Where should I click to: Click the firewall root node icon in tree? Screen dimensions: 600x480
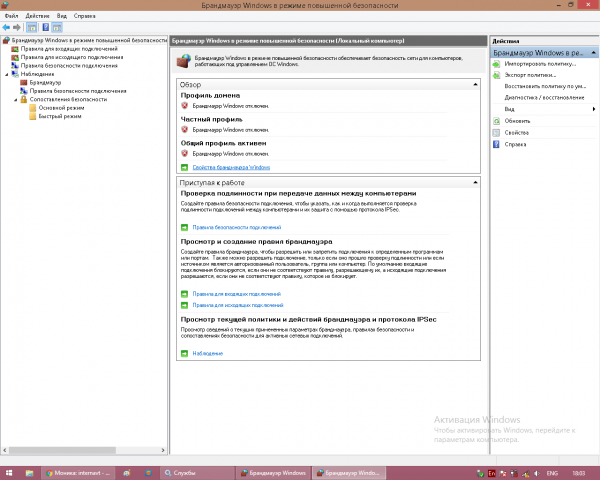(x=6, y=40)
